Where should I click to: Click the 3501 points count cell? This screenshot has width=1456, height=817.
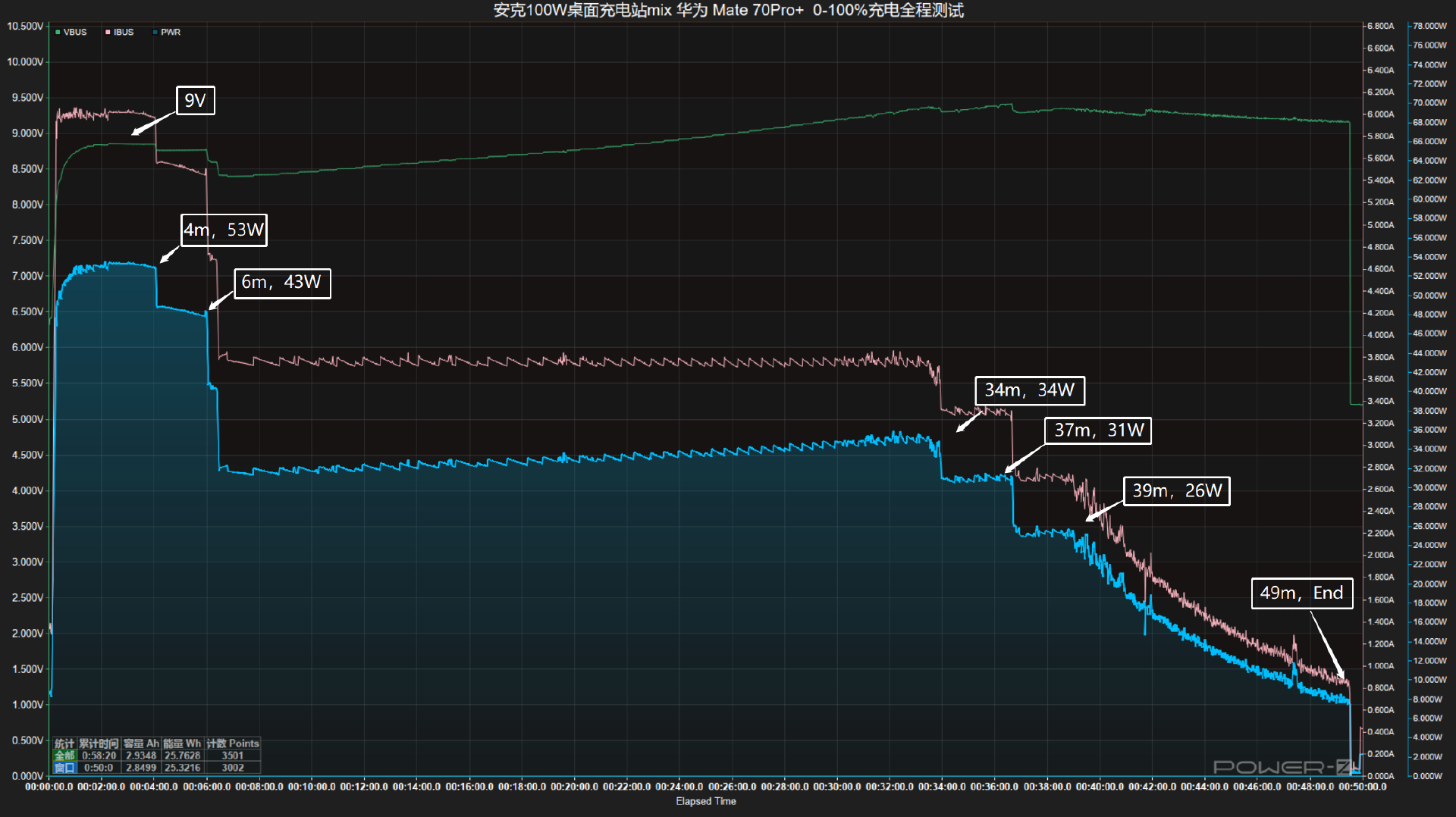tap(233, 756)
